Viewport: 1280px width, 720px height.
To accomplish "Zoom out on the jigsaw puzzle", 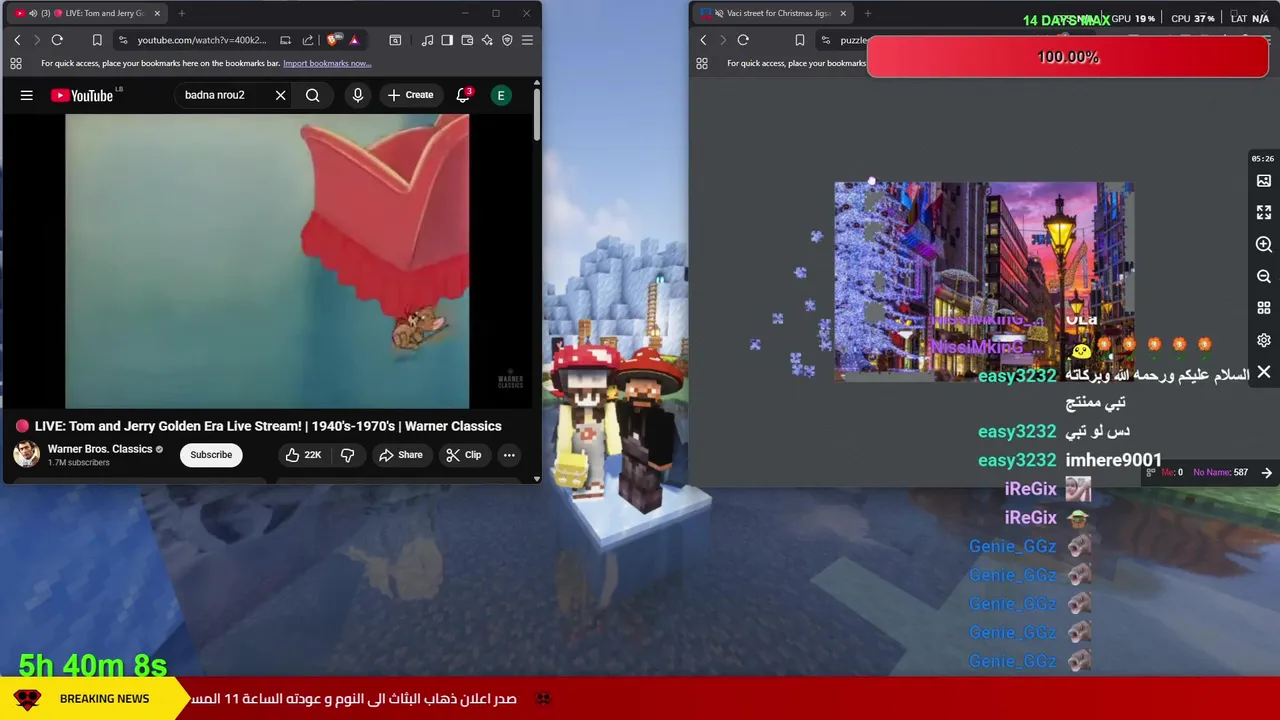I will pos(1264,277).
